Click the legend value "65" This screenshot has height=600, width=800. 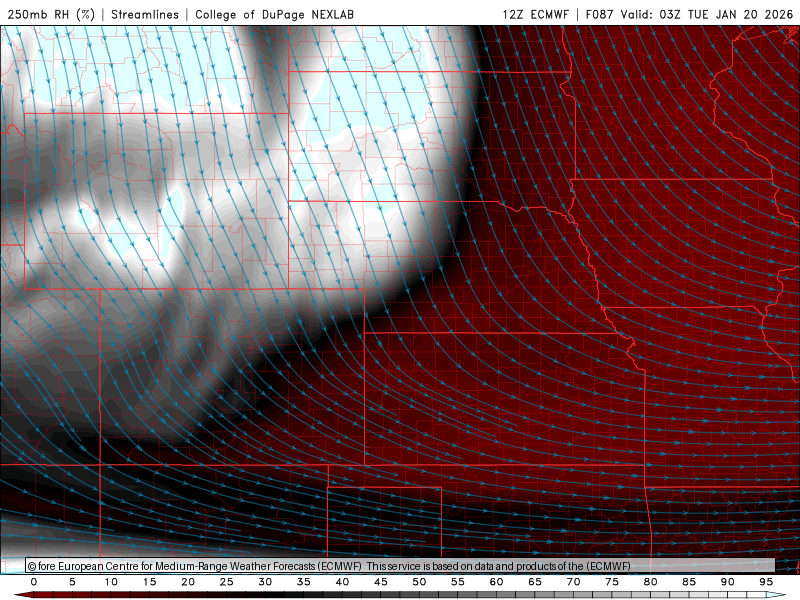pyautogui.click(x=535, y=582)
